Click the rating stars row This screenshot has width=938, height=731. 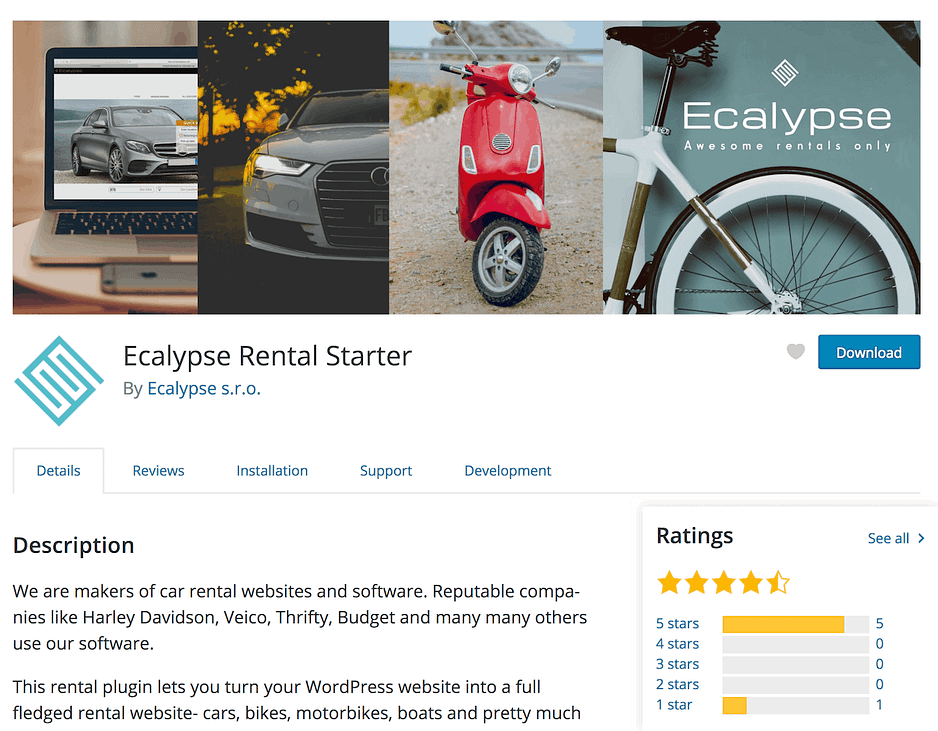pyautogui.click(x=723, y=582)
